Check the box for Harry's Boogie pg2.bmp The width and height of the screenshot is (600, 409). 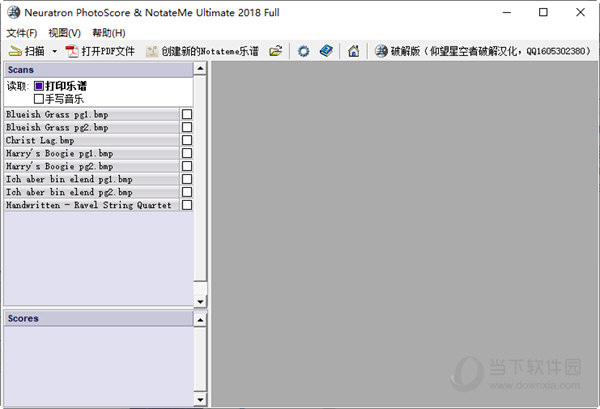click(x=187, y=166)
